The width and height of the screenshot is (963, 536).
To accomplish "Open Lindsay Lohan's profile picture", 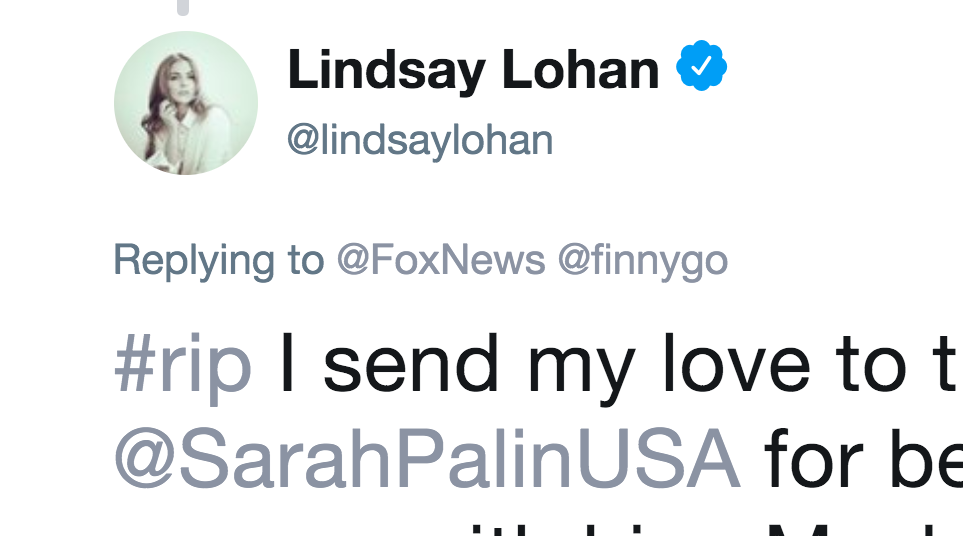I will [185, 103].
